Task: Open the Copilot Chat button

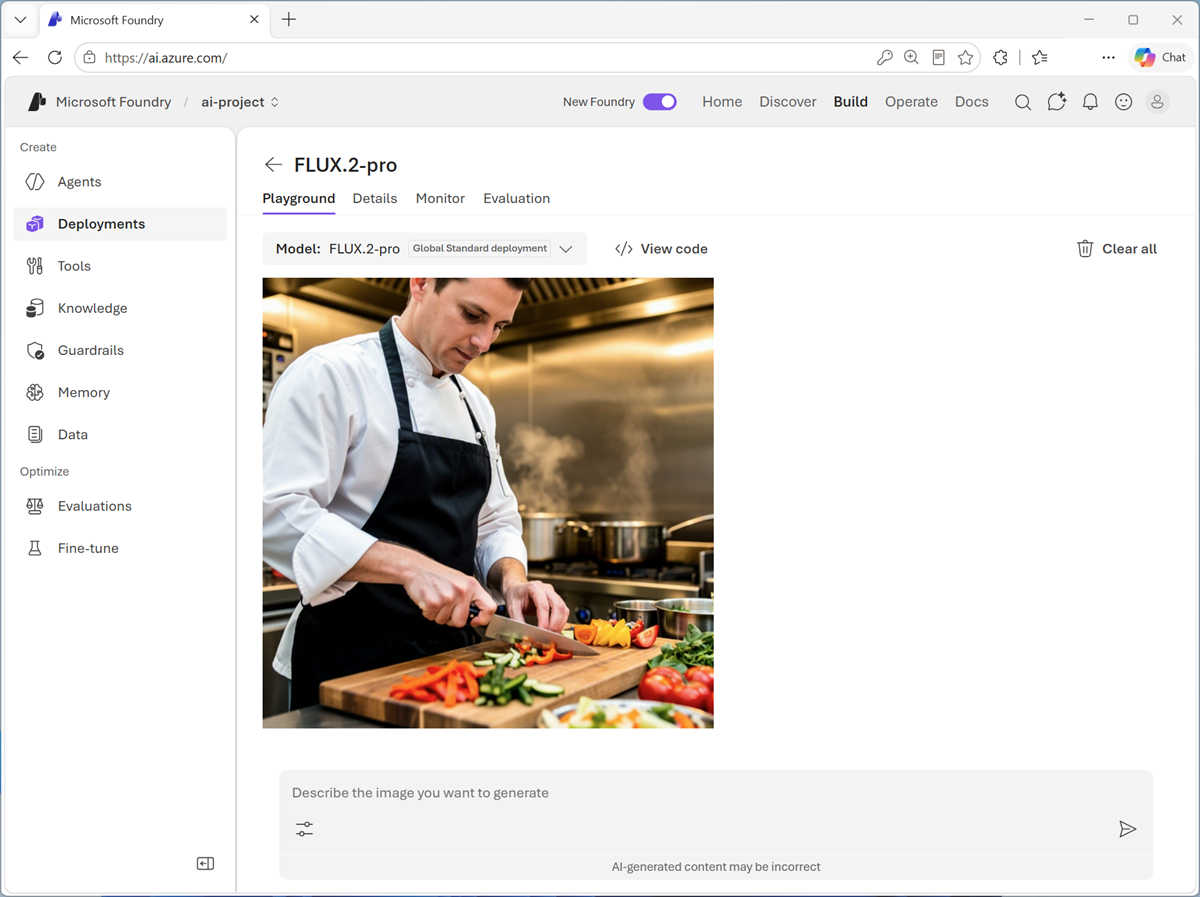Action: 1161,58
